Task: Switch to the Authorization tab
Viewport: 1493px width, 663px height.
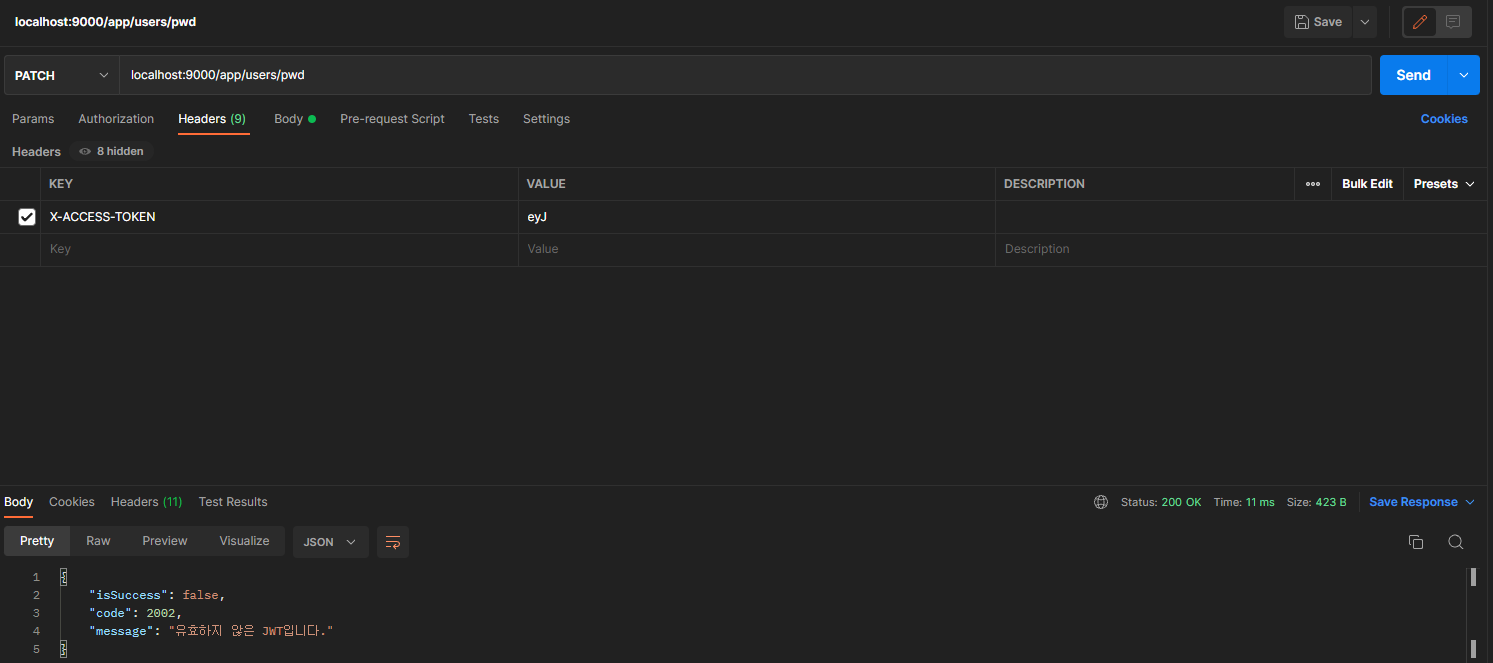Action: click(116, 119)
